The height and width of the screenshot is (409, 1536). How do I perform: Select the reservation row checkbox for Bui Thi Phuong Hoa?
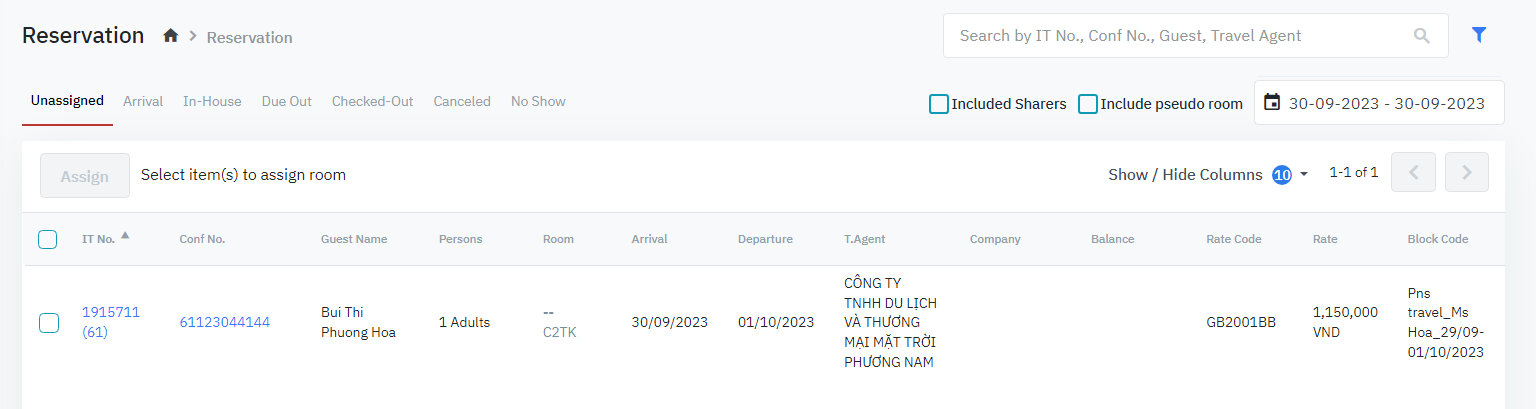coord(48,322)
